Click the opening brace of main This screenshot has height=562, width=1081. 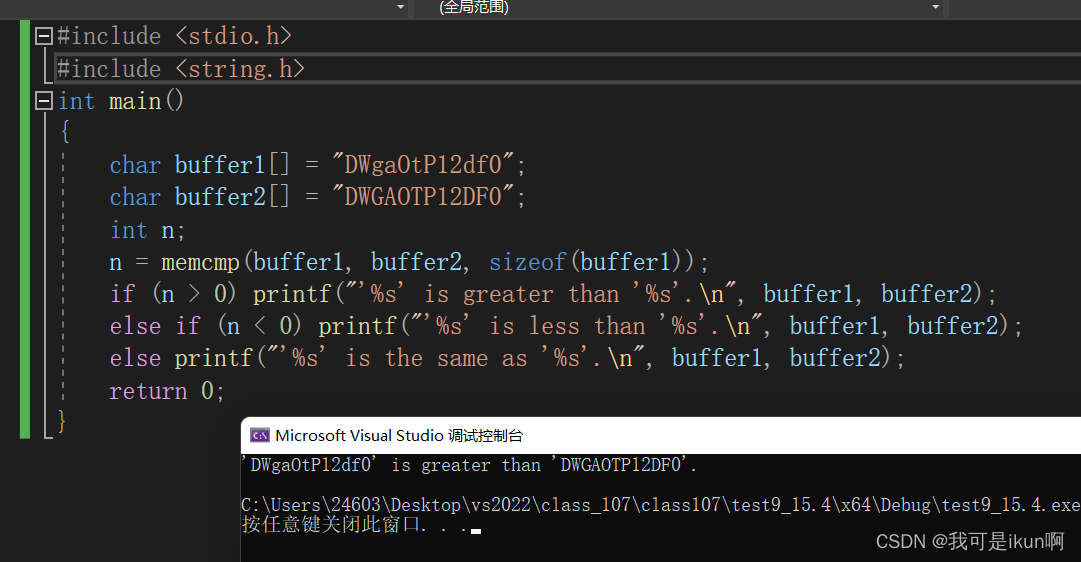(x=65, y=130)
